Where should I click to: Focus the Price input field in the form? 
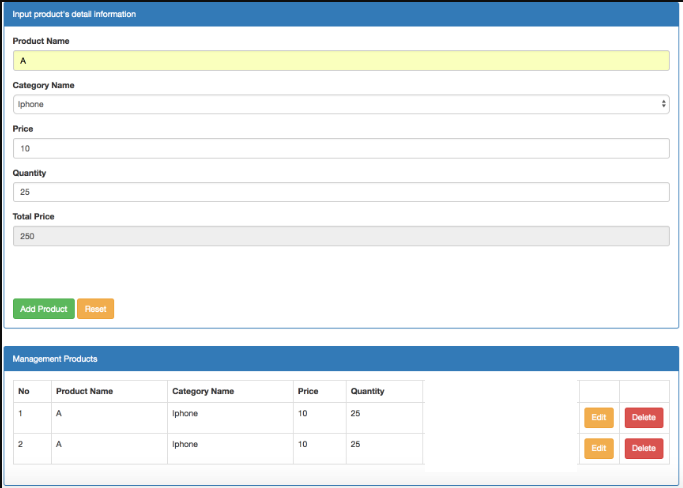pos(340,148)
